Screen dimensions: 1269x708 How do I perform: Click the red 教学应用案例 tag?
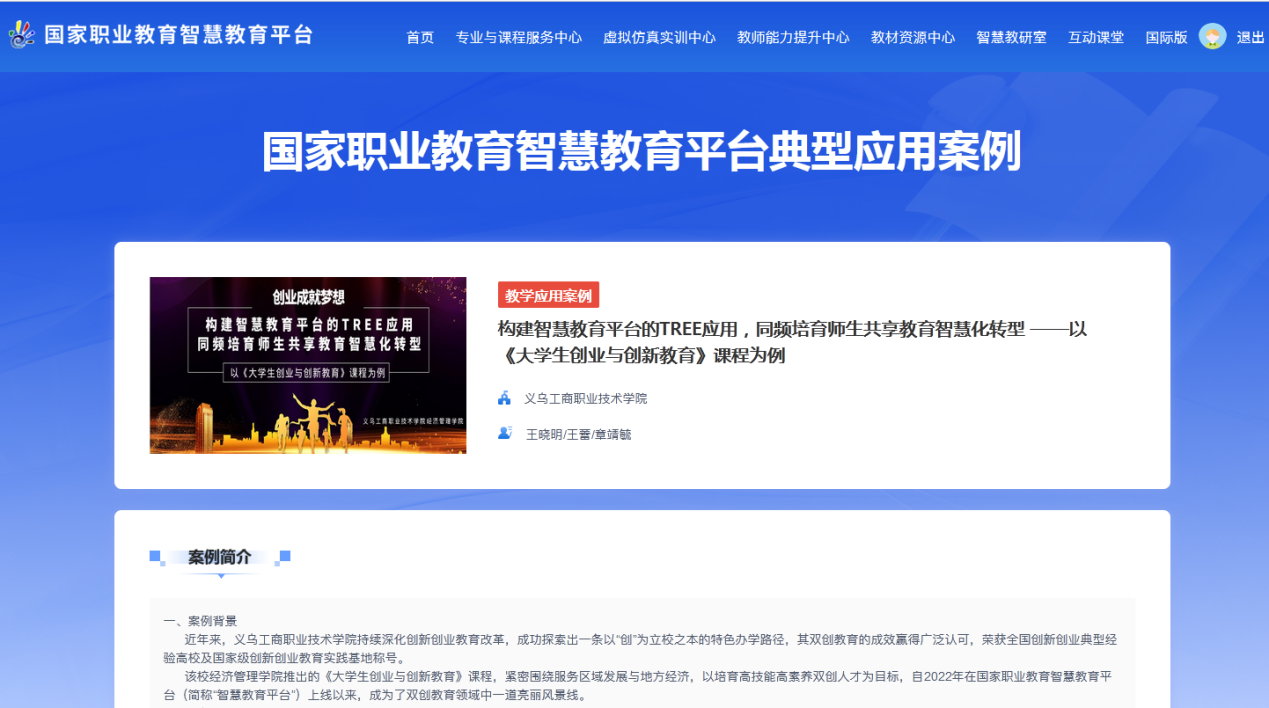tap(548, 295)
